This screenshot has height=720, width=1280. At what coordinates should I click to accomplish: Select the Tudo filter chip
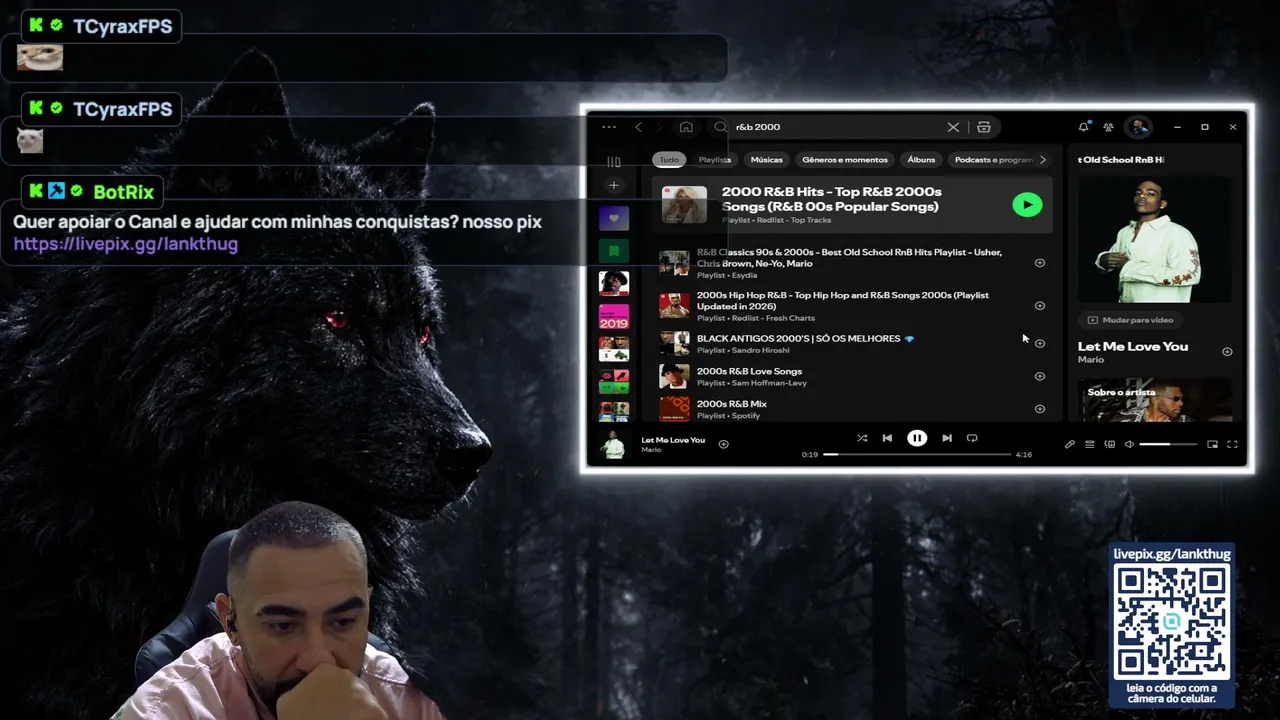pyautogui.click(x=669, y=160)
